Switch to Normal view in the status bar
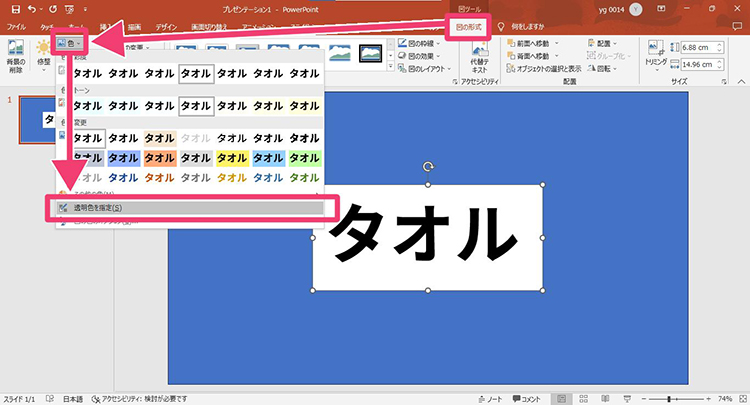Image resolution: width=750 pixels, height=405 pixels. point(562,397)
